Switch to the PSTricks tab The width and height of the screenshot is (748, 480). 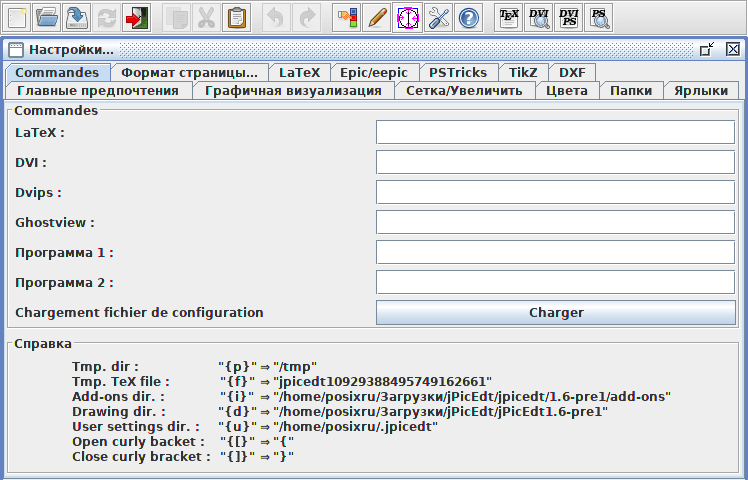click(x=458, y=73)
